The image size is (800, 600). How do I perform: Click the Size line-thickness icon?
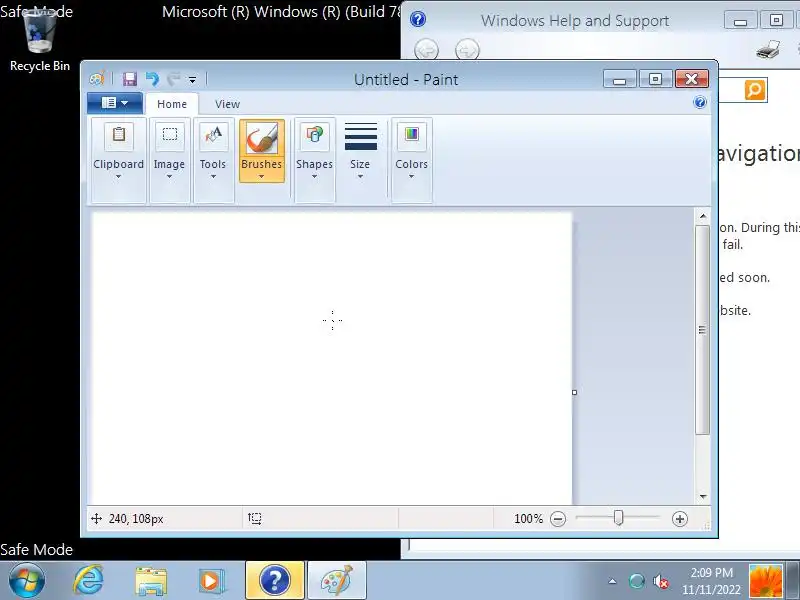tap(361, 136)
